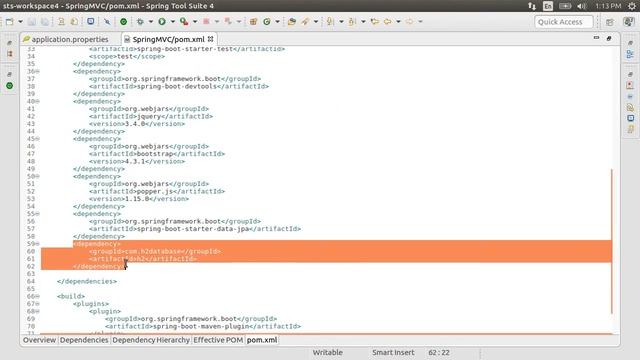This screenshot has width=640, height=360.
Task: Click the Back navigation arrow icon
Action: 387,22
